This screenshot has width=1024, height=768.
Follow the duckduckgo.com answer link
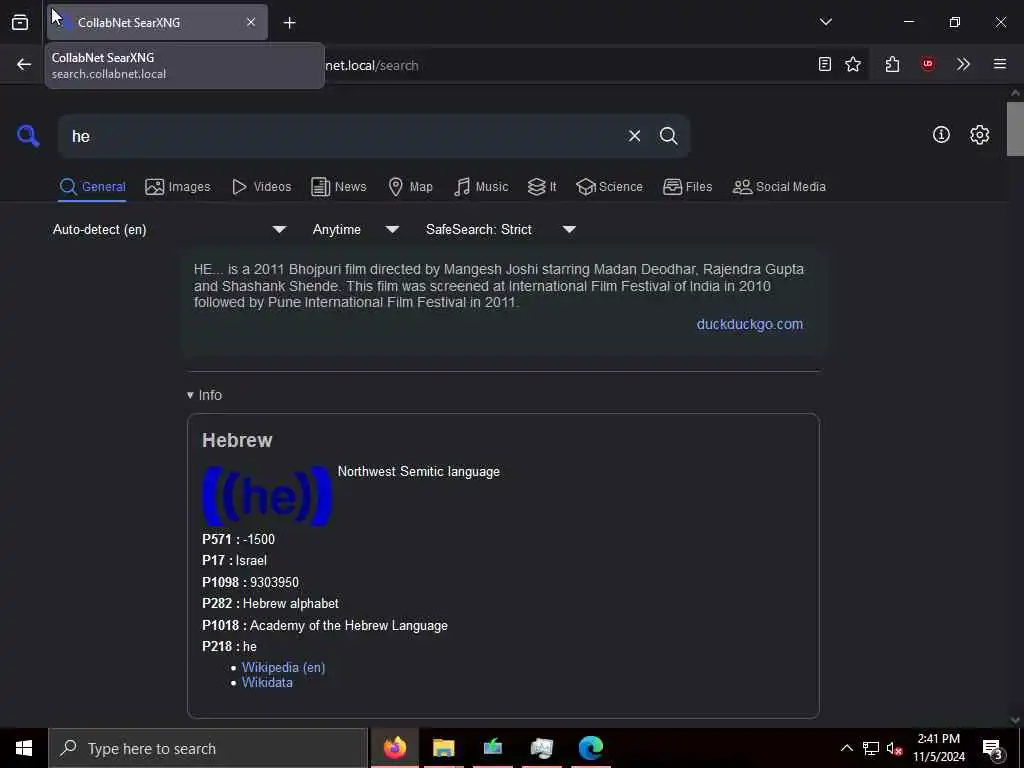click(x=750, y=325)
